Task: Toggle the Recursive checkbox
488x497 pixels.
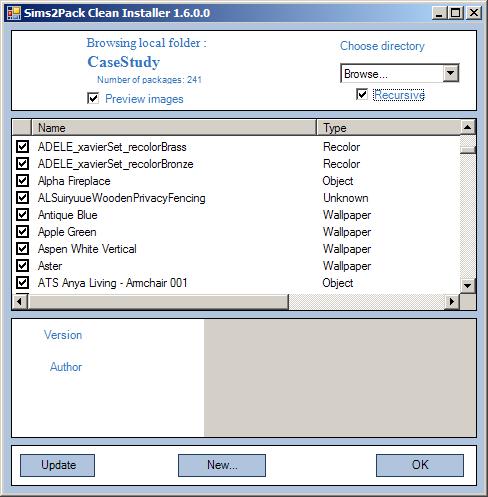Action: coord(362,94)
